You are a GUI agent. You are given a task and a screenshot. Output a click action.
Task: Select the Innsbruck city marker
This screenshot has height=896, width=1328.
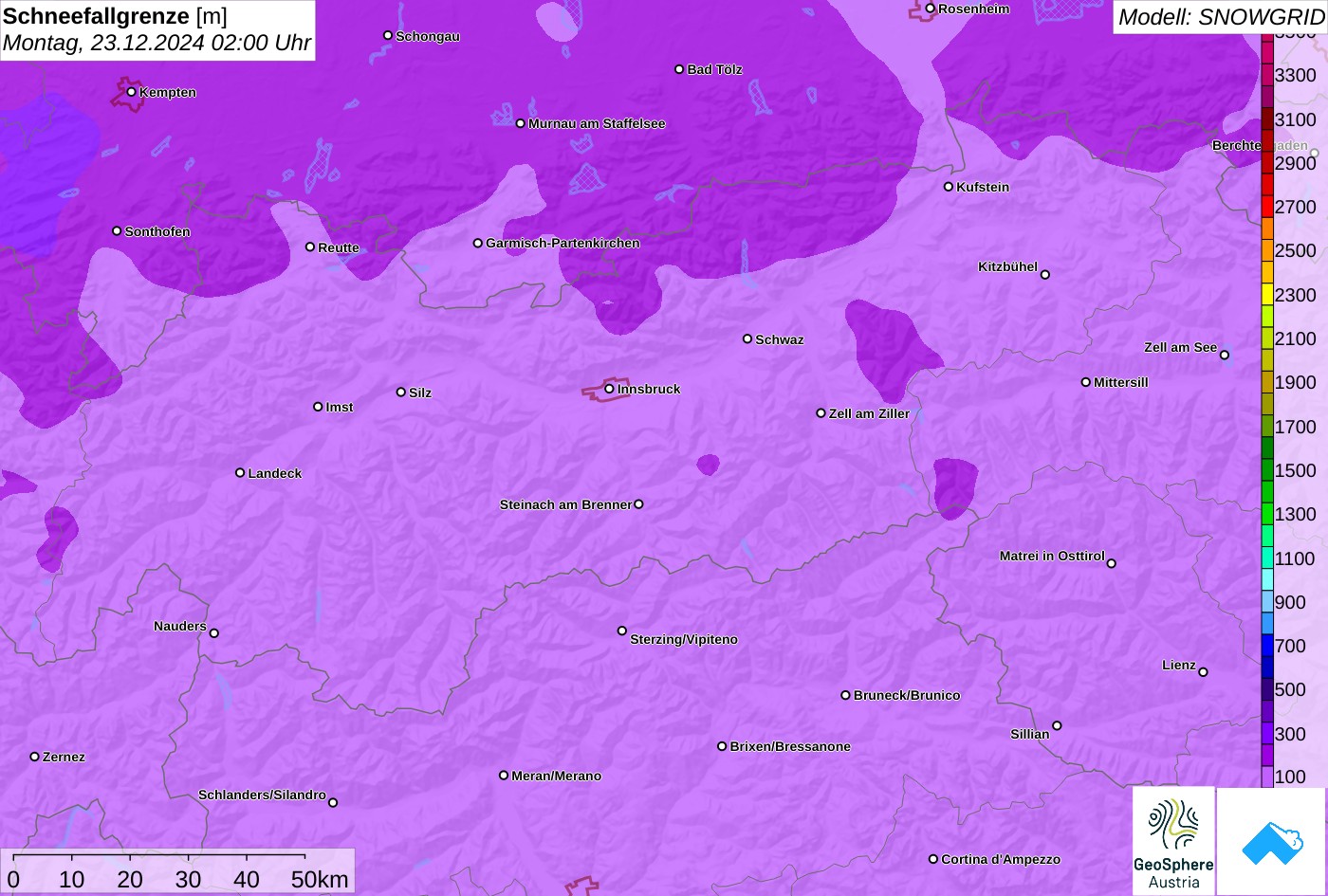610,389
